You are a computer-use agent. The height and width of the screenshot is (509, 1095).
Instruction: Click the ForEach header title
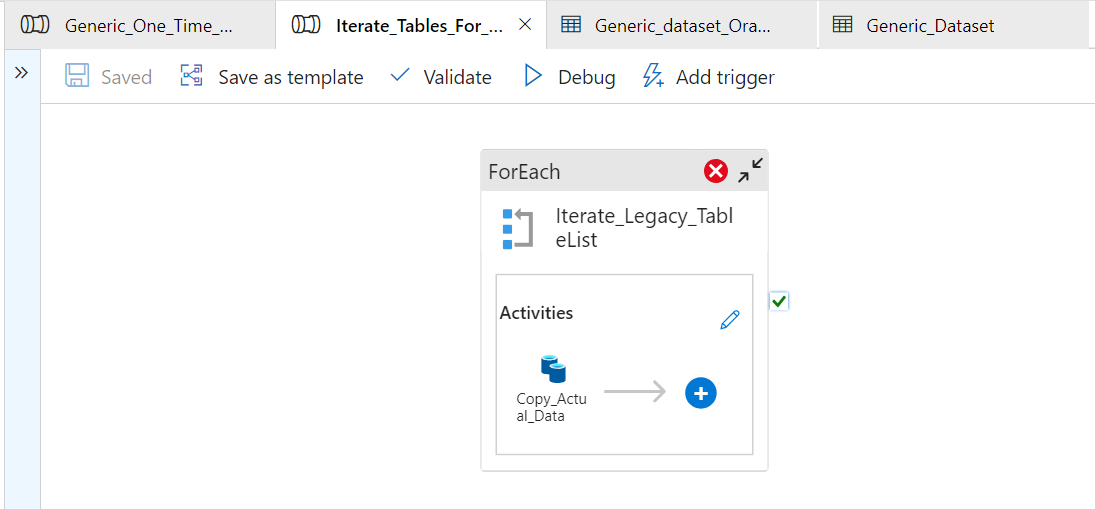524,171
